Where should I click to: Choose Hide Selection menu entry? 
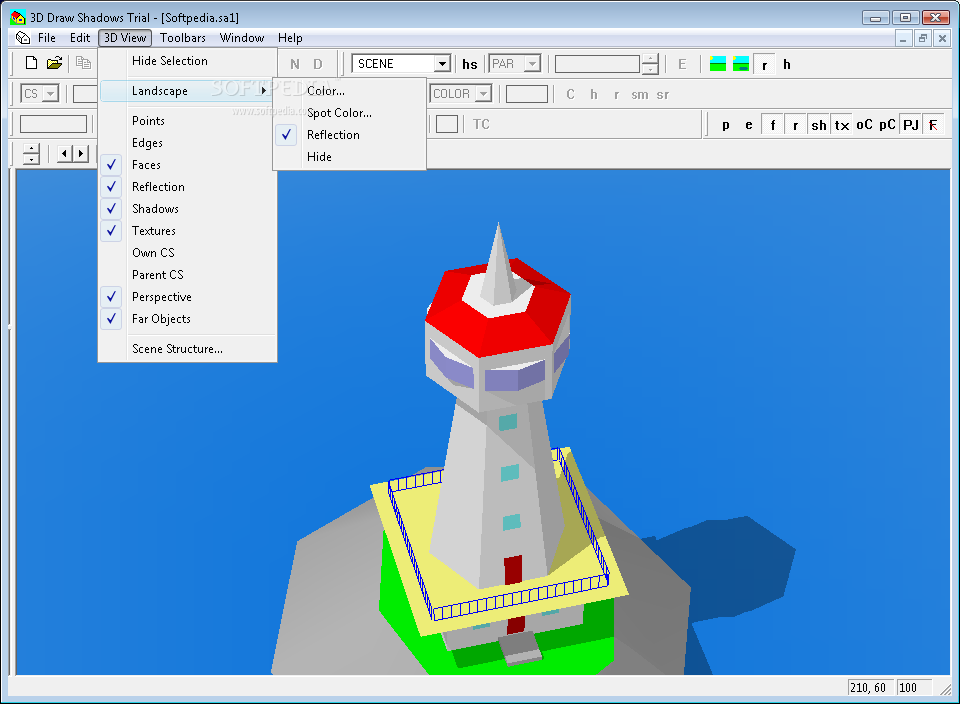187,61
